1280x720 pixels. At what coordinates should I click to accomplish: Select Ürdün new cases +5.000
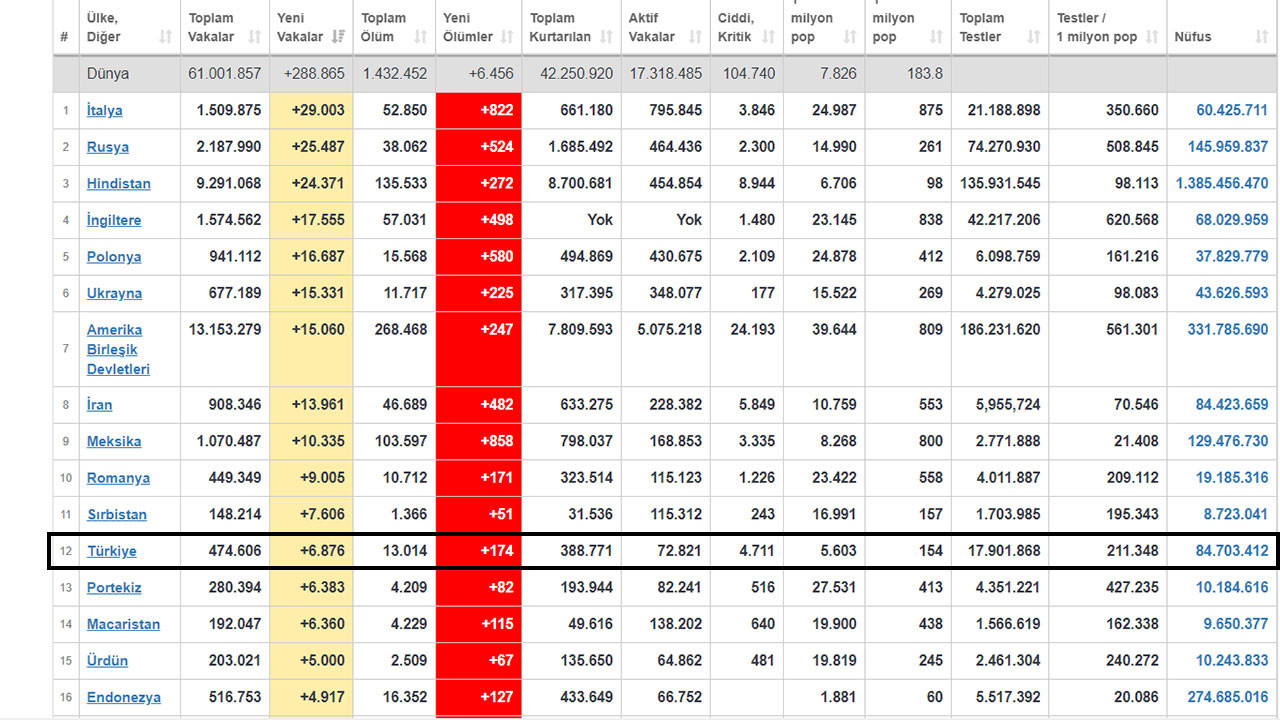[x=322, y=661]
